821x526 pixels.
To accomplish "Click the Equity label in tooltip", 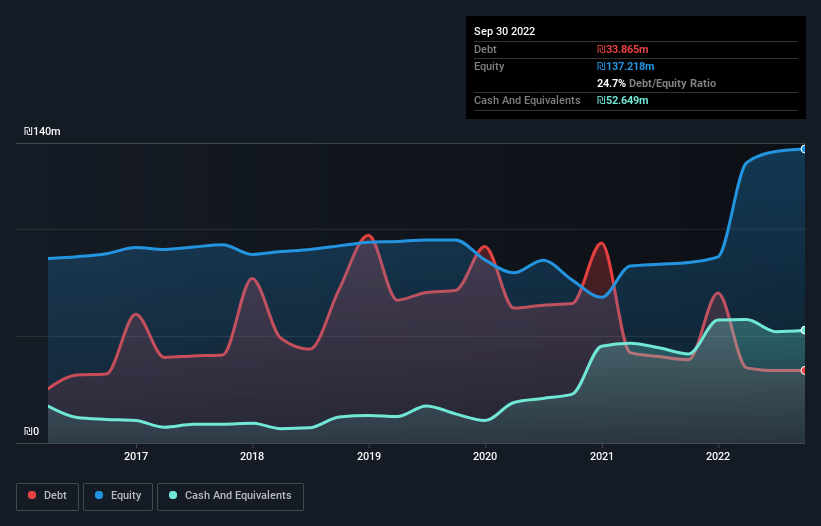I will (489, 66).
